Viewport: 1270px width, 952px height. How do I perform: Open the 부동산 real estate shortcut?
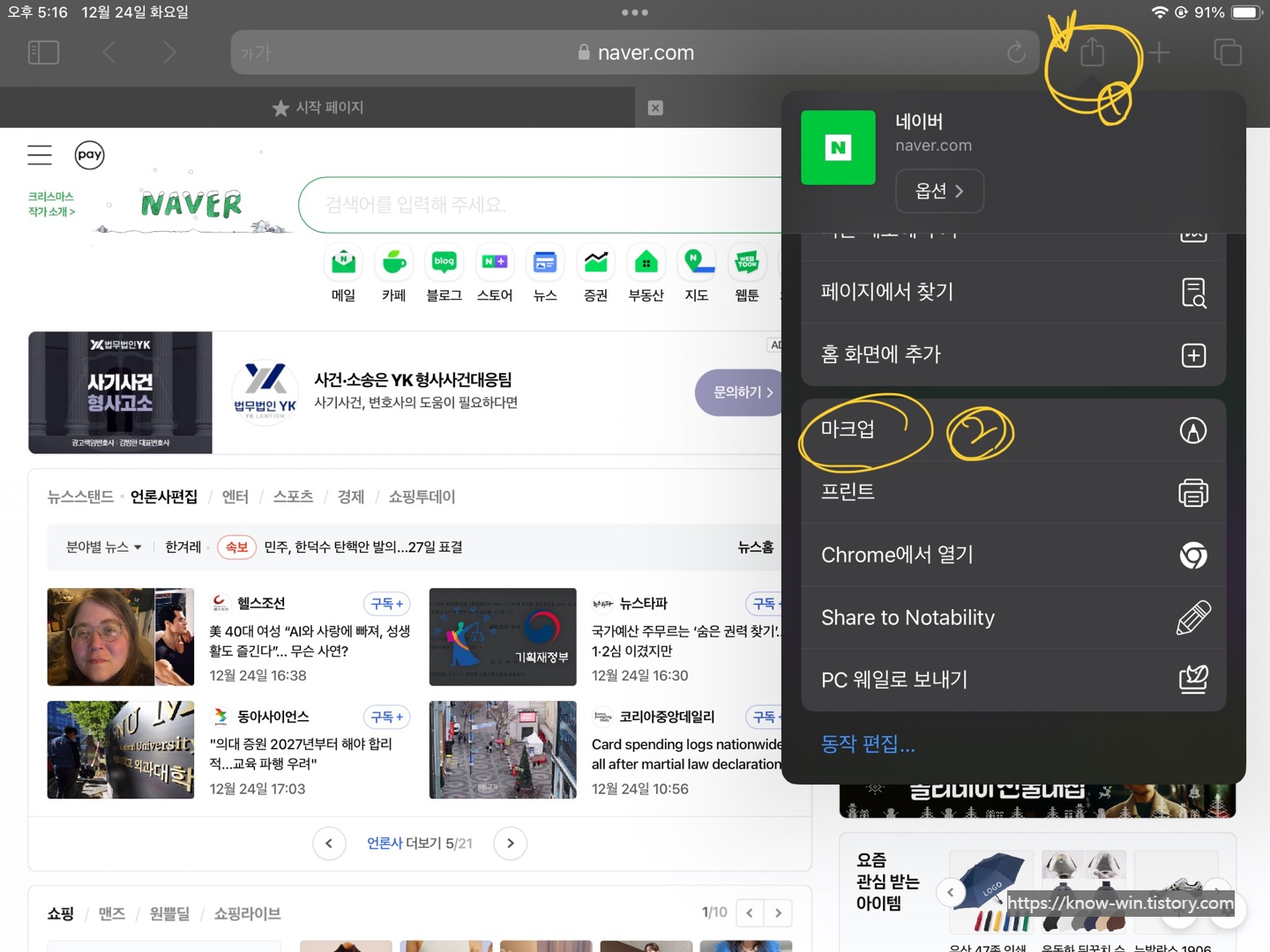(x=646, y=274)
